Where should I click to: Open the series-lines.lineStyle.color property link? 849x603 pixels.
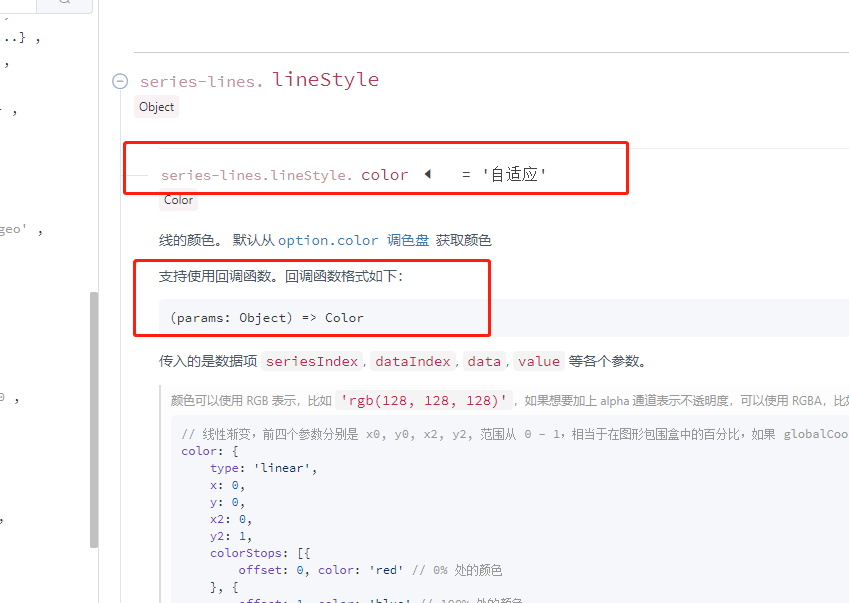(x=285, y=175)
